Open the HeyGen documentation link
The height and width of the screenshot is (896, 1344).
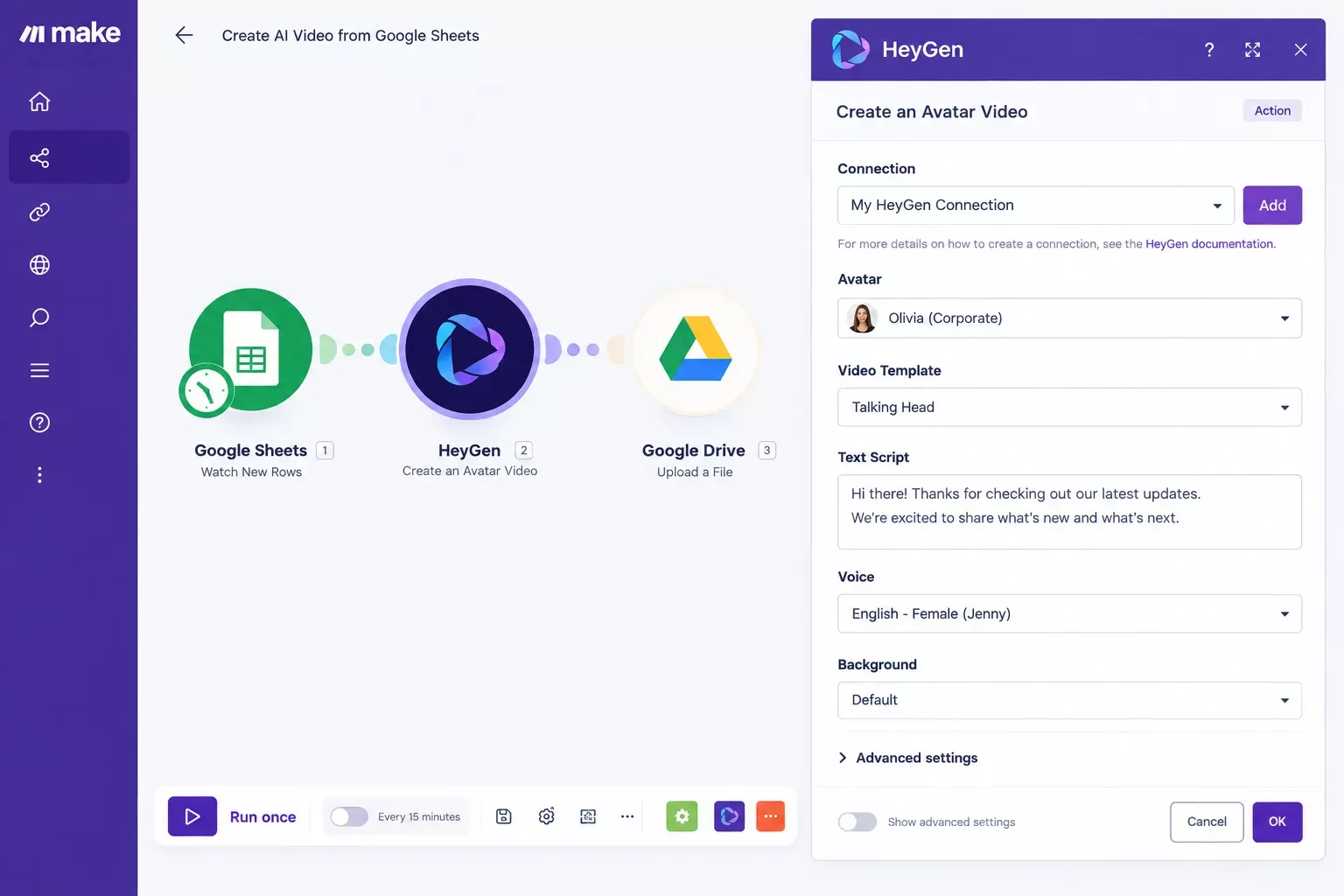[x=1210, y=244]
